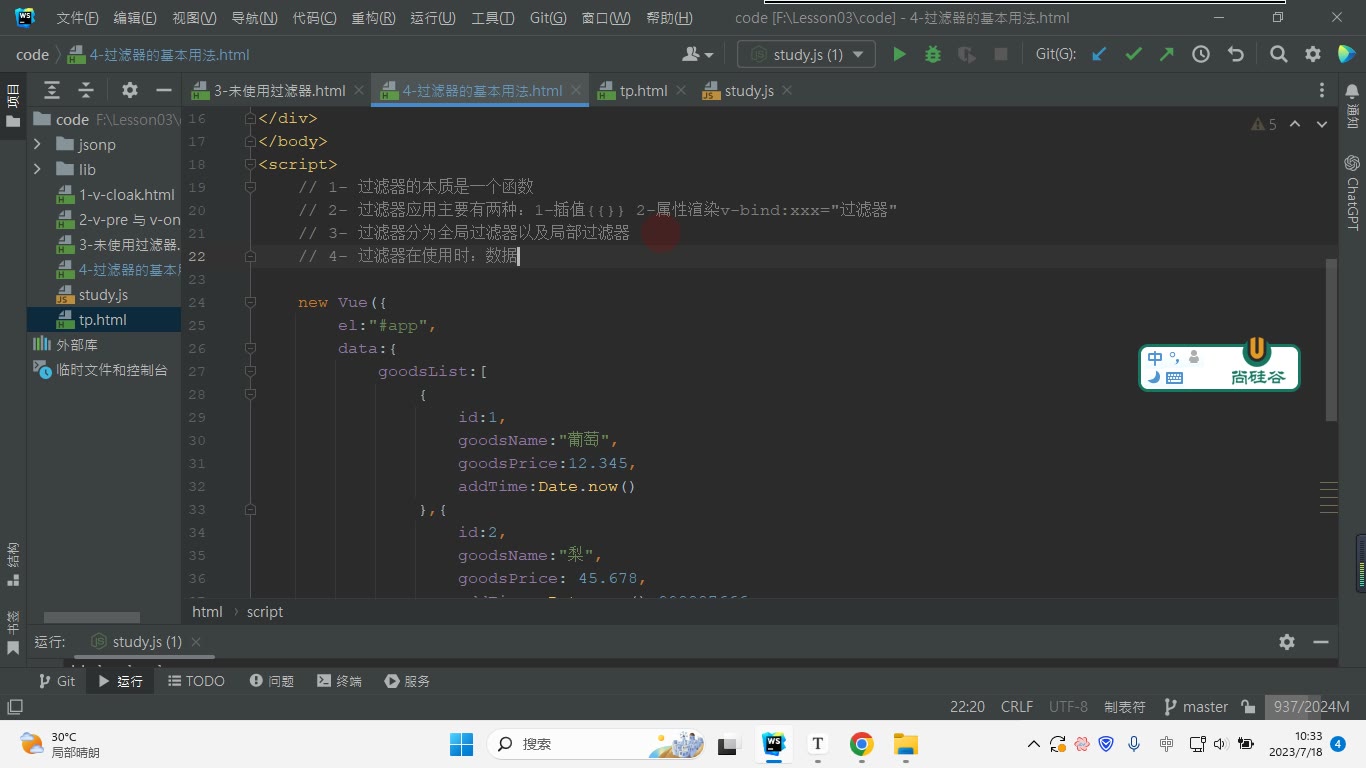Roll back changes with the undo arrow
Image resolution: width=1366 pixels, height=768 pixels.
(x=1236, y=55)
